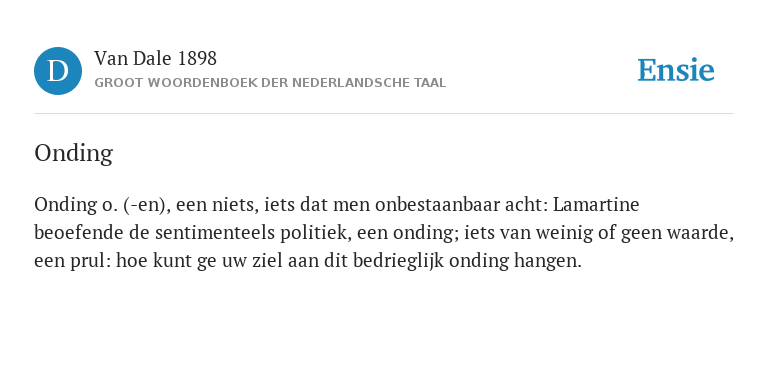Click the first word Onding of the definition paragraph

64,205
